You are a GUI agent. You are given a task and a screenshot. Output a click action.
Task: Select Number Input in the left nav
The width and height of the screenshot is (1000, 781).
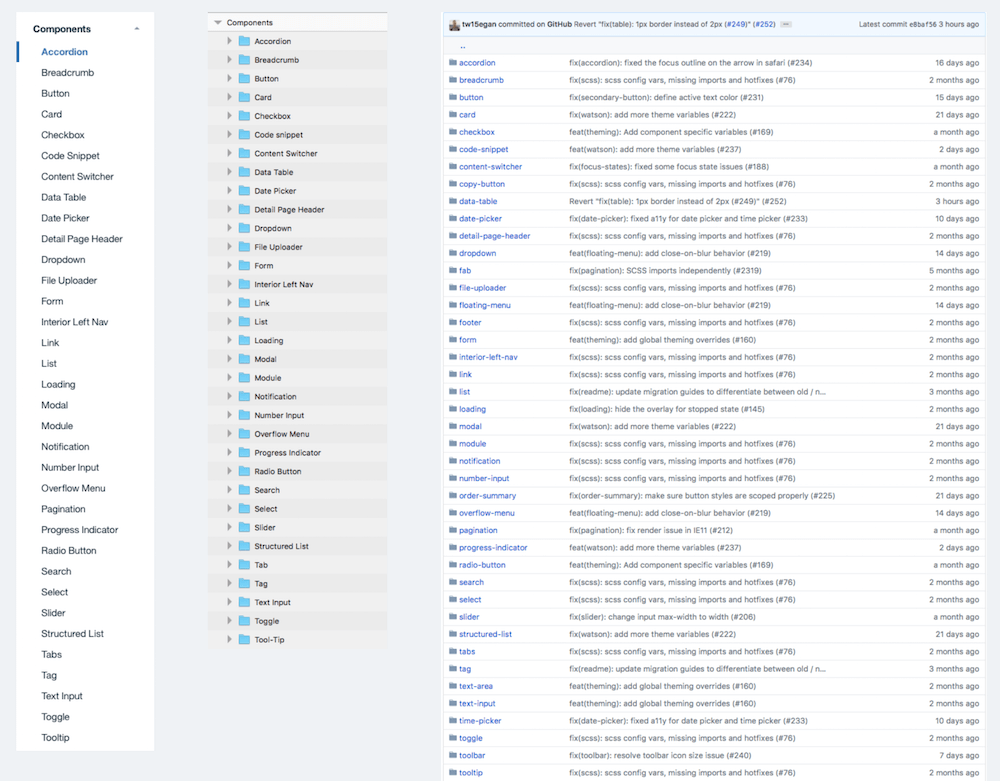[70, 467]
